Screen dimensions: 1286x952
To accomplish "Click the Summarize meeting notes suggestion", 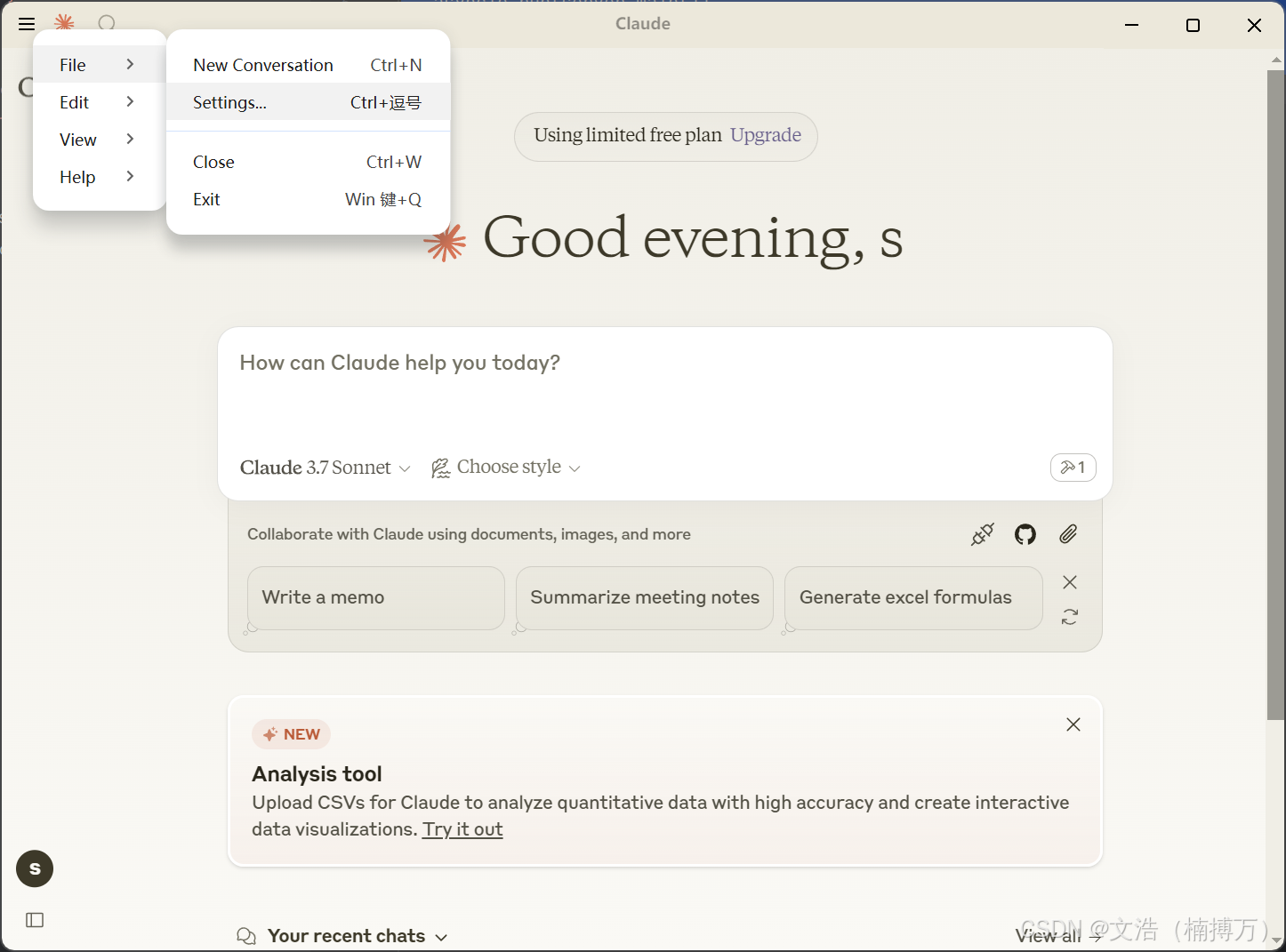I will [x=645, y=598].
